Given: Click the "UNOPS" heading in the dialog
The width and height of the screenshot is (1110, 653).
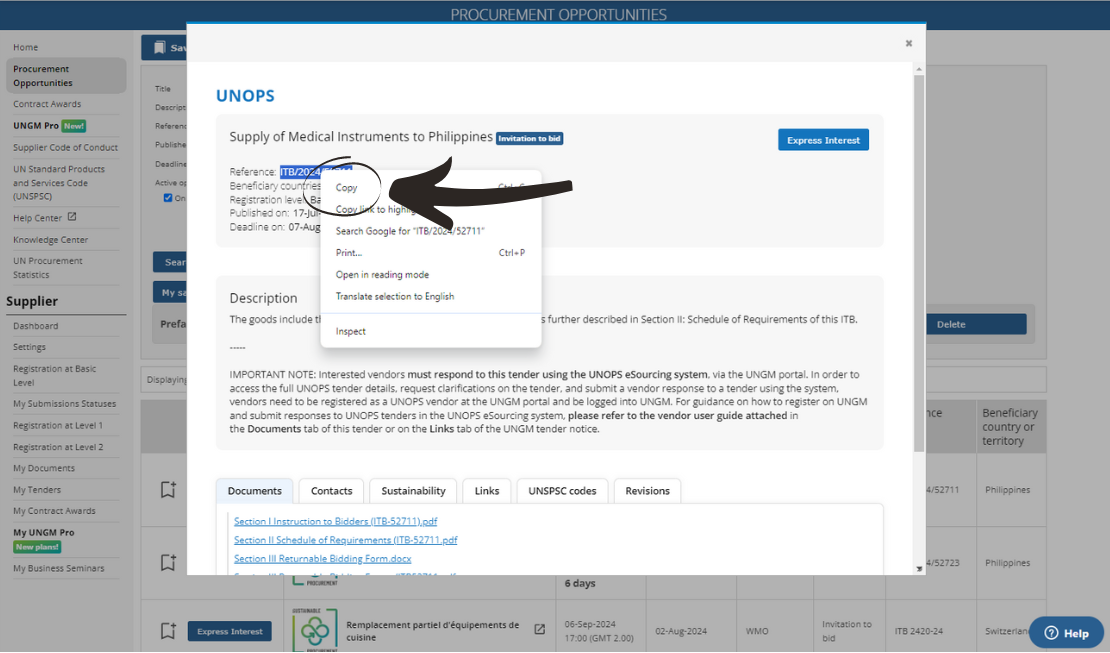Looking at the screenshot, I should pos(245,96).
